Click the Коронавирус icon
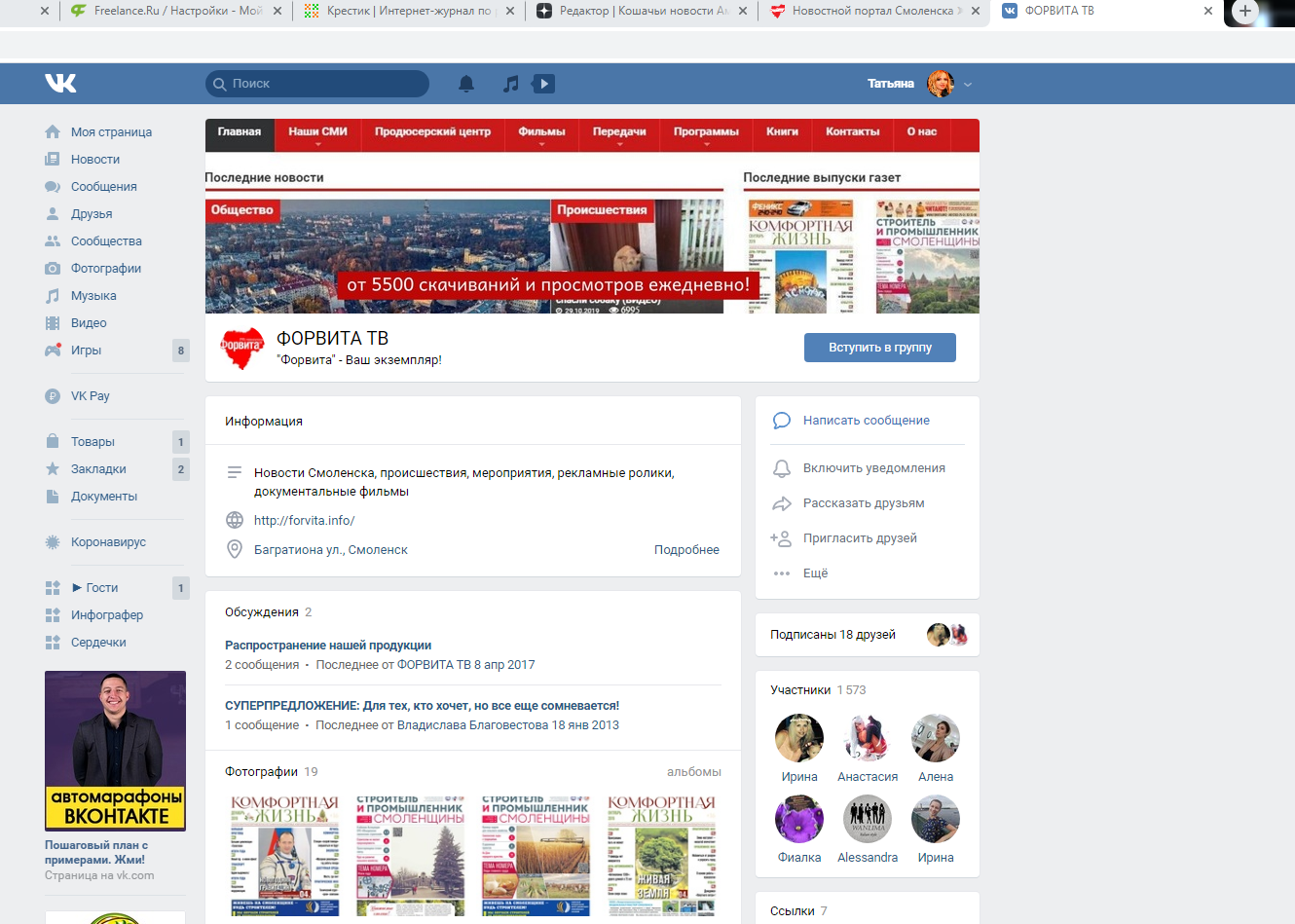Viewport: 1295px width, 924px height. click(53, 541)
